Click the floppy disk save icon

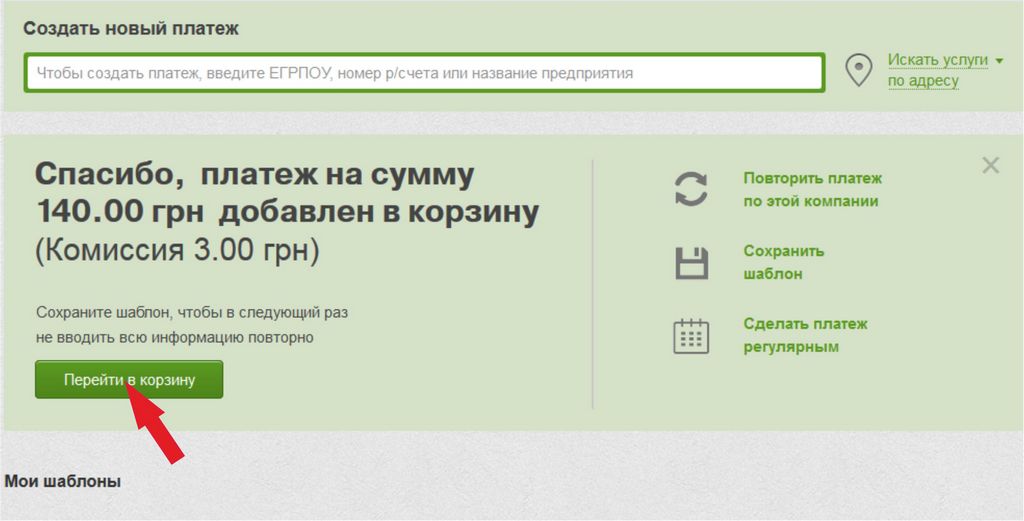pyautogui.click(x=691, y=263)
